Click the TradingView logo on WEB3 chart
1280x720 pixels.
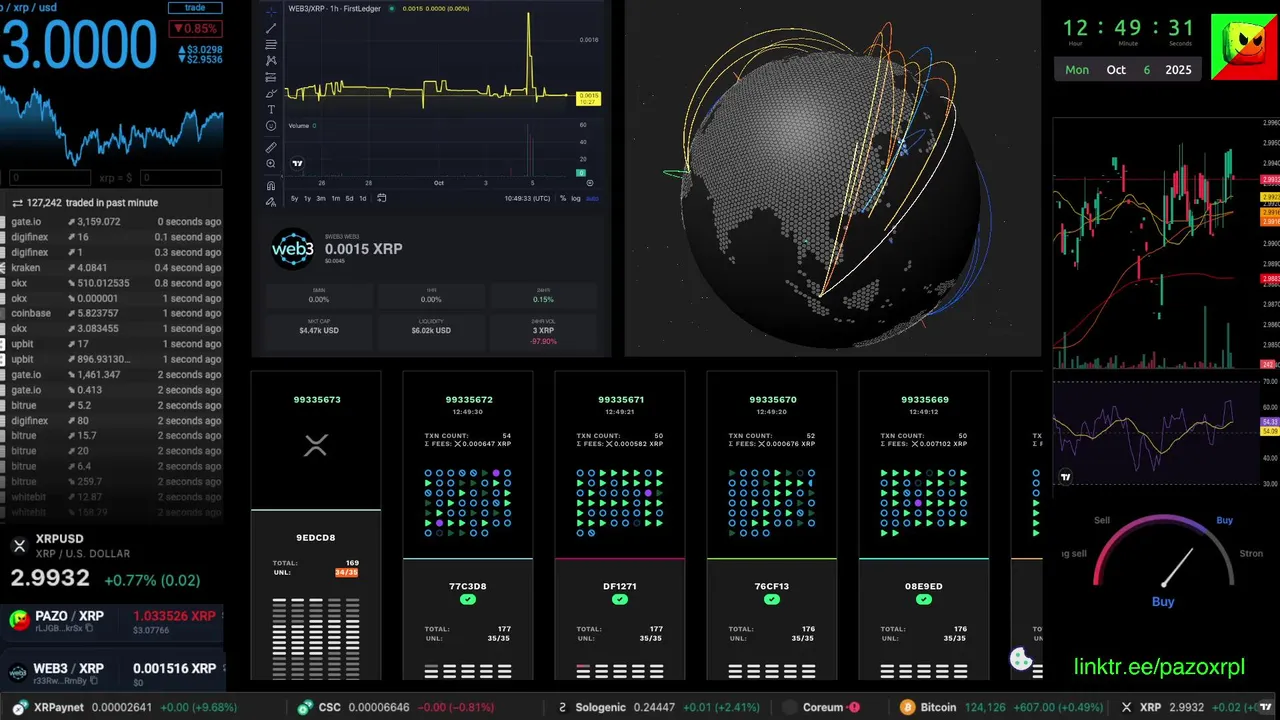[x=297, y=163]
